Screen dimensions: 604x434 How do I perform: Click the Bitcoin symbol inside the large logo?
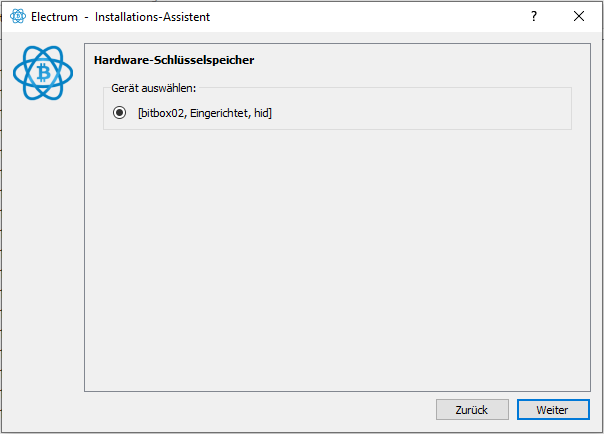[x=44, y=72]
